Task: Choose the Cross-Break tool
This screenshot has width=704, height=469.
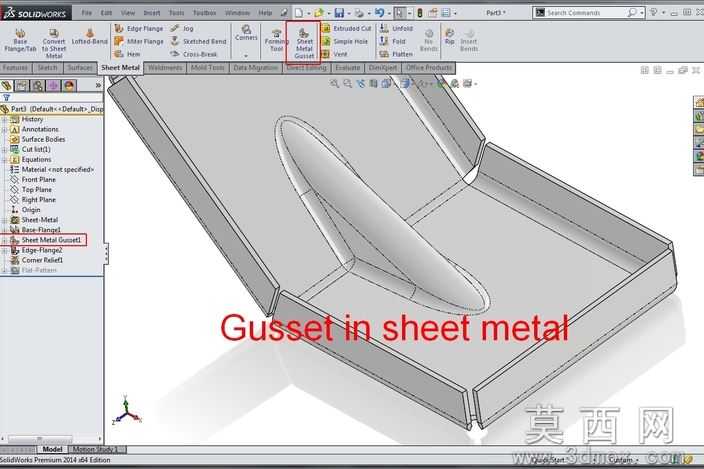Action: [x=194, y=54]
